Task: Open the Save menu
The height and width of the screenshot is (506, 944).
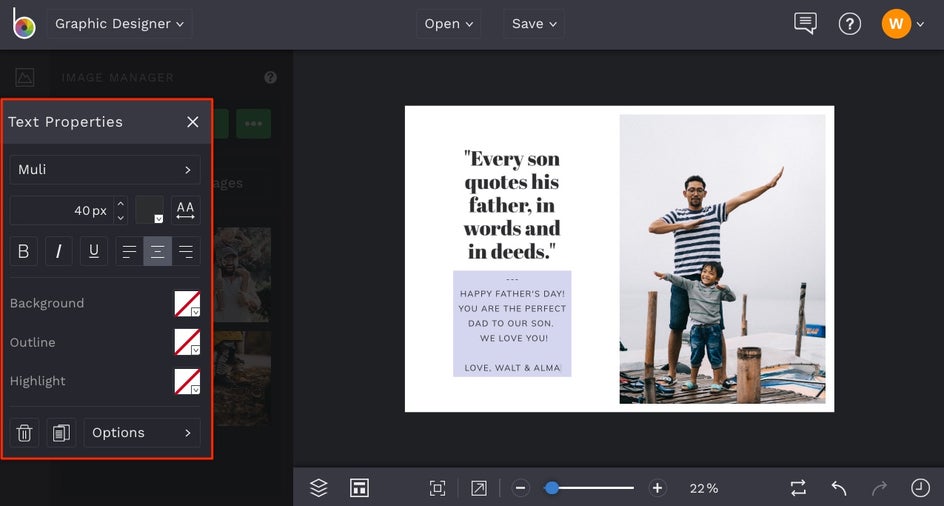Action: click(x=533, y=24)
